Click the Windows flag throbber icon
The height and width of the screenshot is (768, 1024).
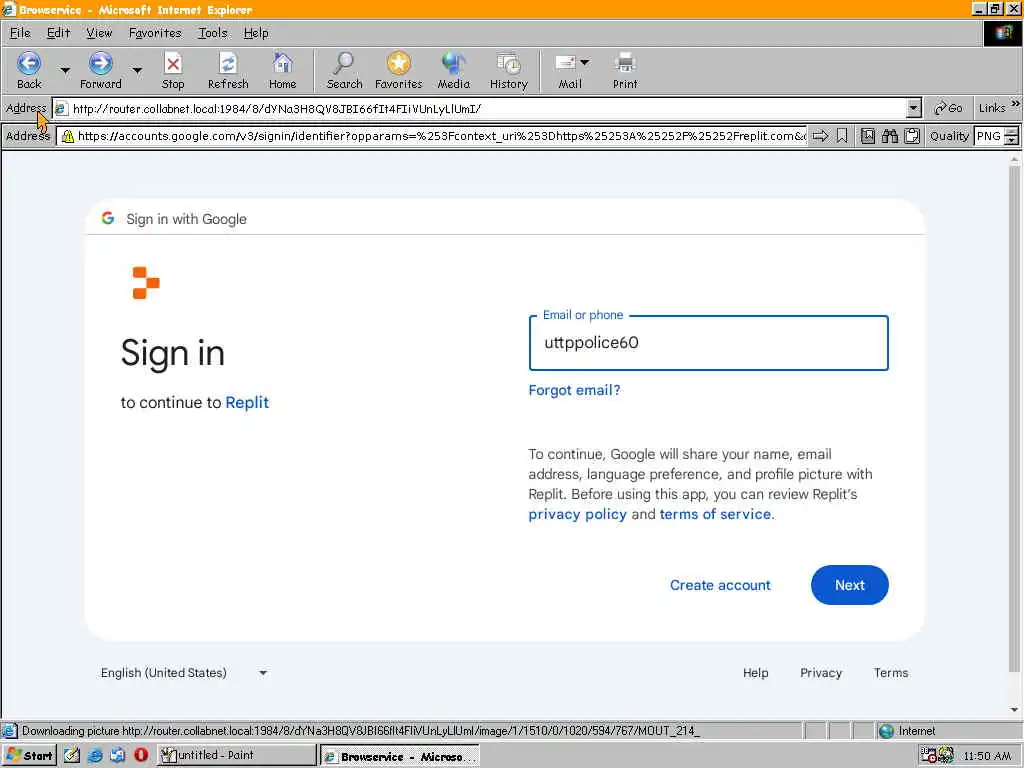(x=1003, y=33)
